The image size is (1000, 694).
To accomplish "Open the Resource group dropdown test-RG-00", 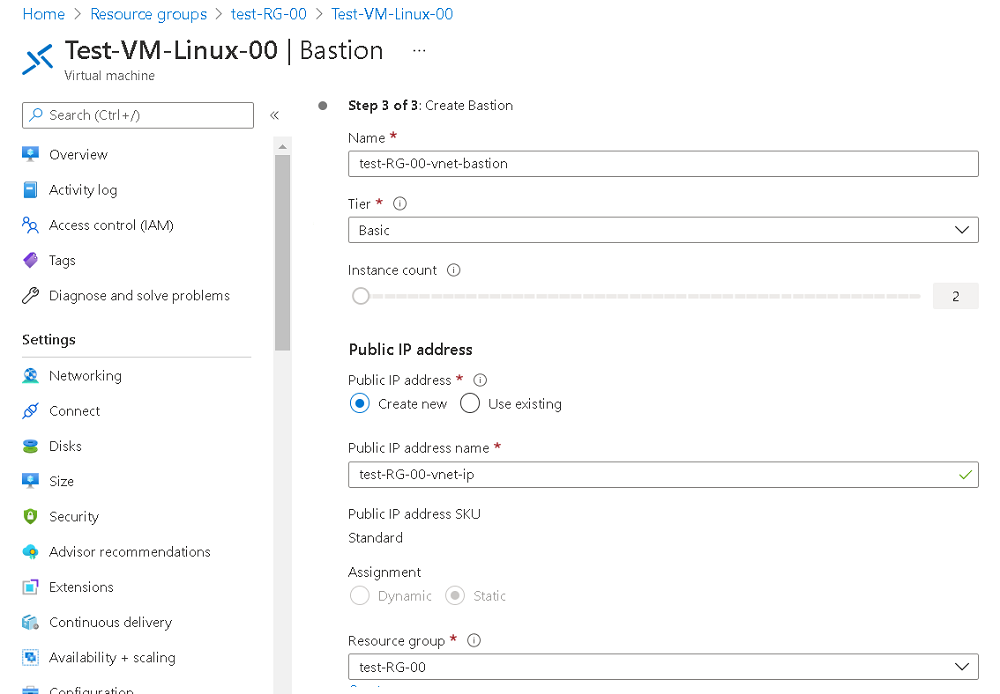I will coord(663,667).
